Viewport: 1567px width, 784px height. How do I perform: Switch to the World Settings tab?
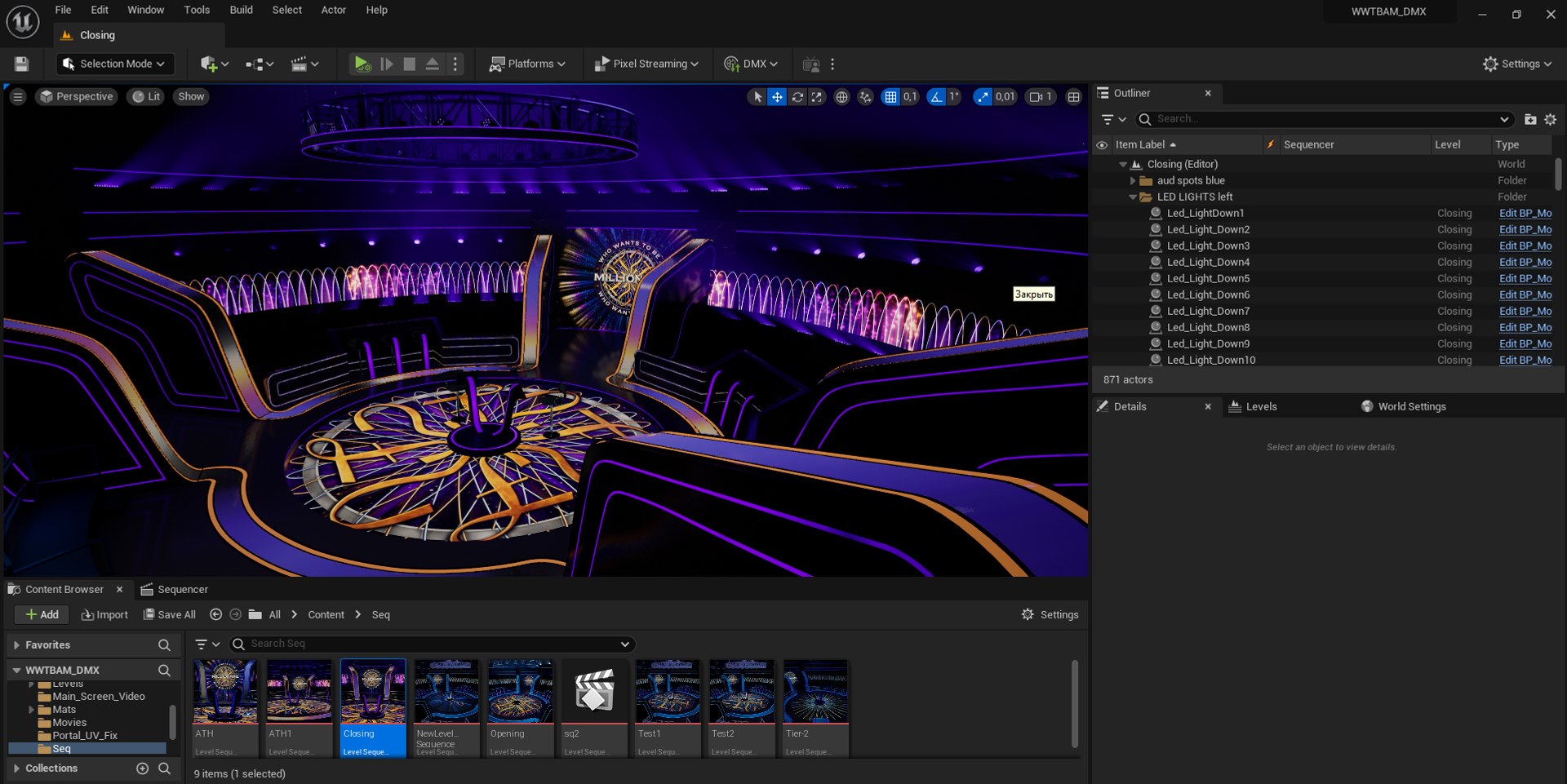1404,406
